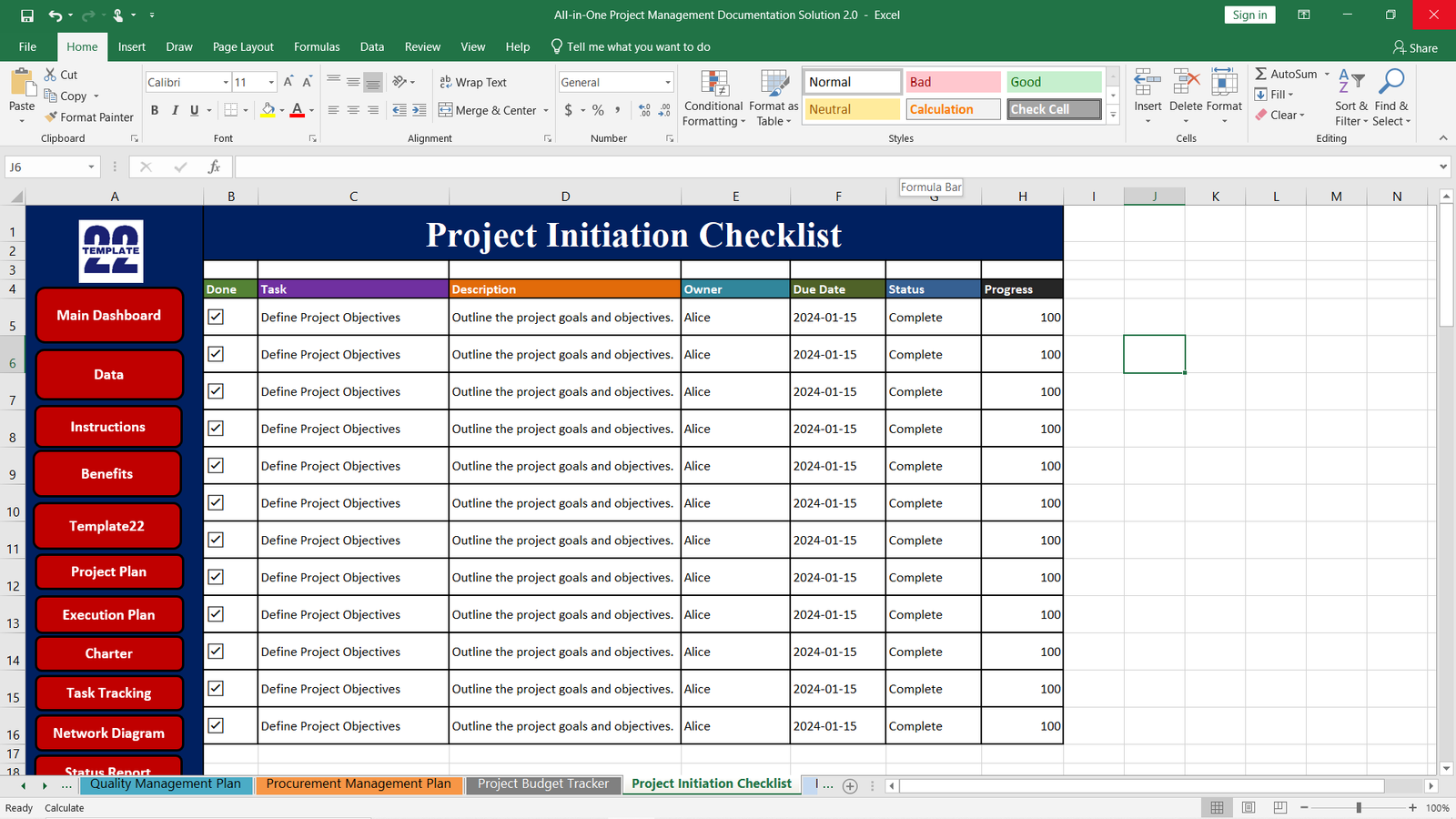Click the Center align icon
1456x819 pixels.
[x=353, y=110]
